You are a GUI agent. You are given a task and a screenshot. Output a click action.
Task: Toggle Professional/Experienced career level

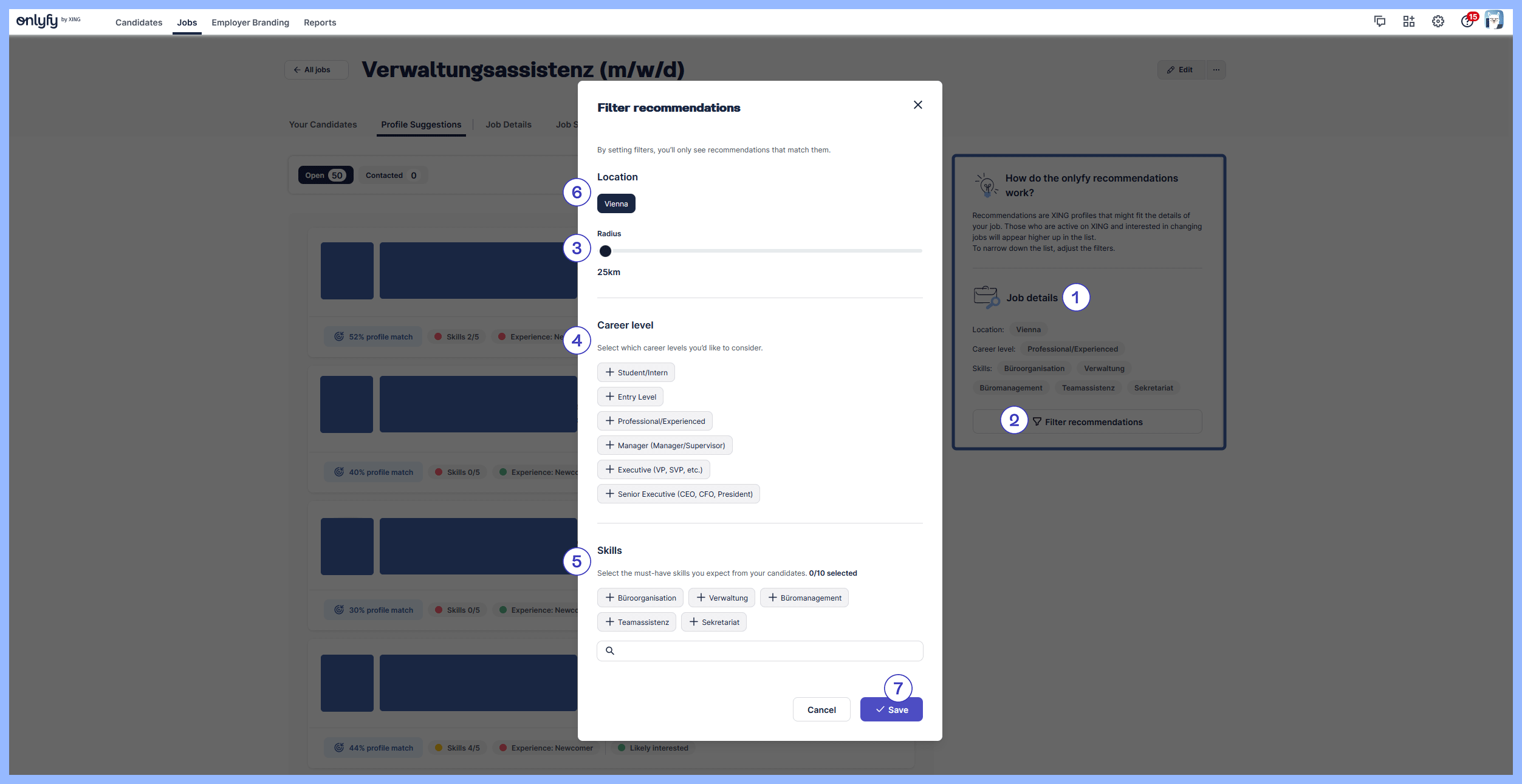click(x=654, y=421)
